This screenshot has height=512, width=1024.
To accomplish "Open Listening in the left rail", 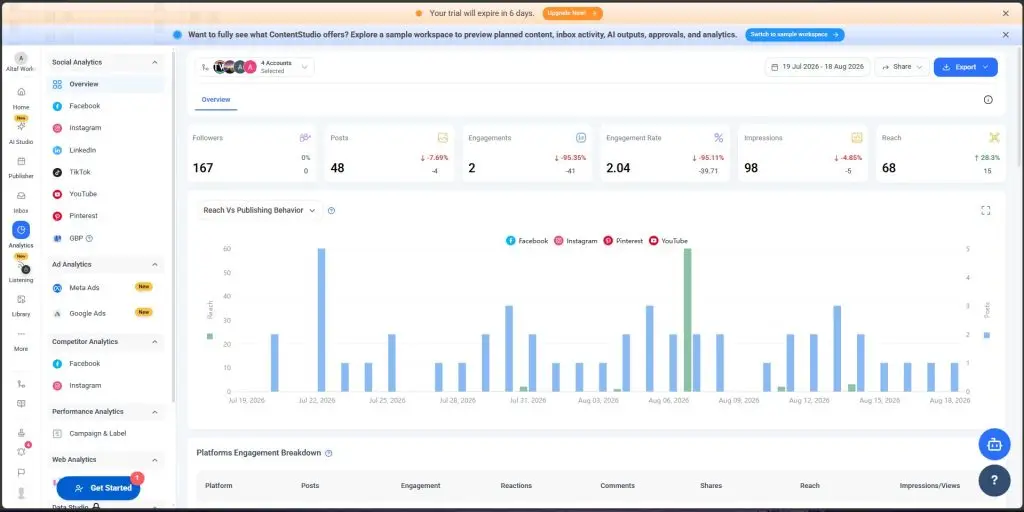I will coord(21,267).
